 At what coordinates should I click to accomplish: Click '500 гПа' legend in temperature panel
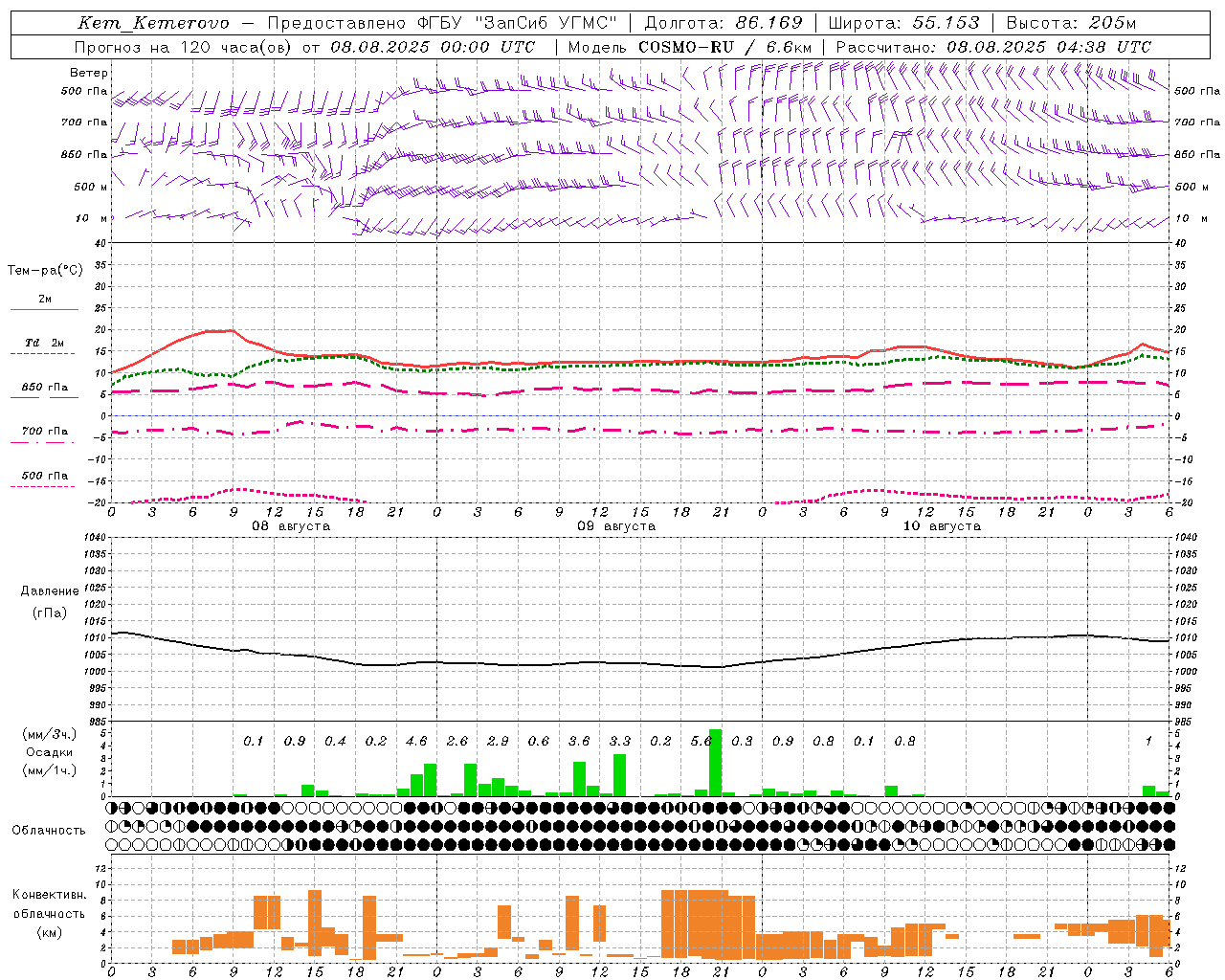click(45, 476)
